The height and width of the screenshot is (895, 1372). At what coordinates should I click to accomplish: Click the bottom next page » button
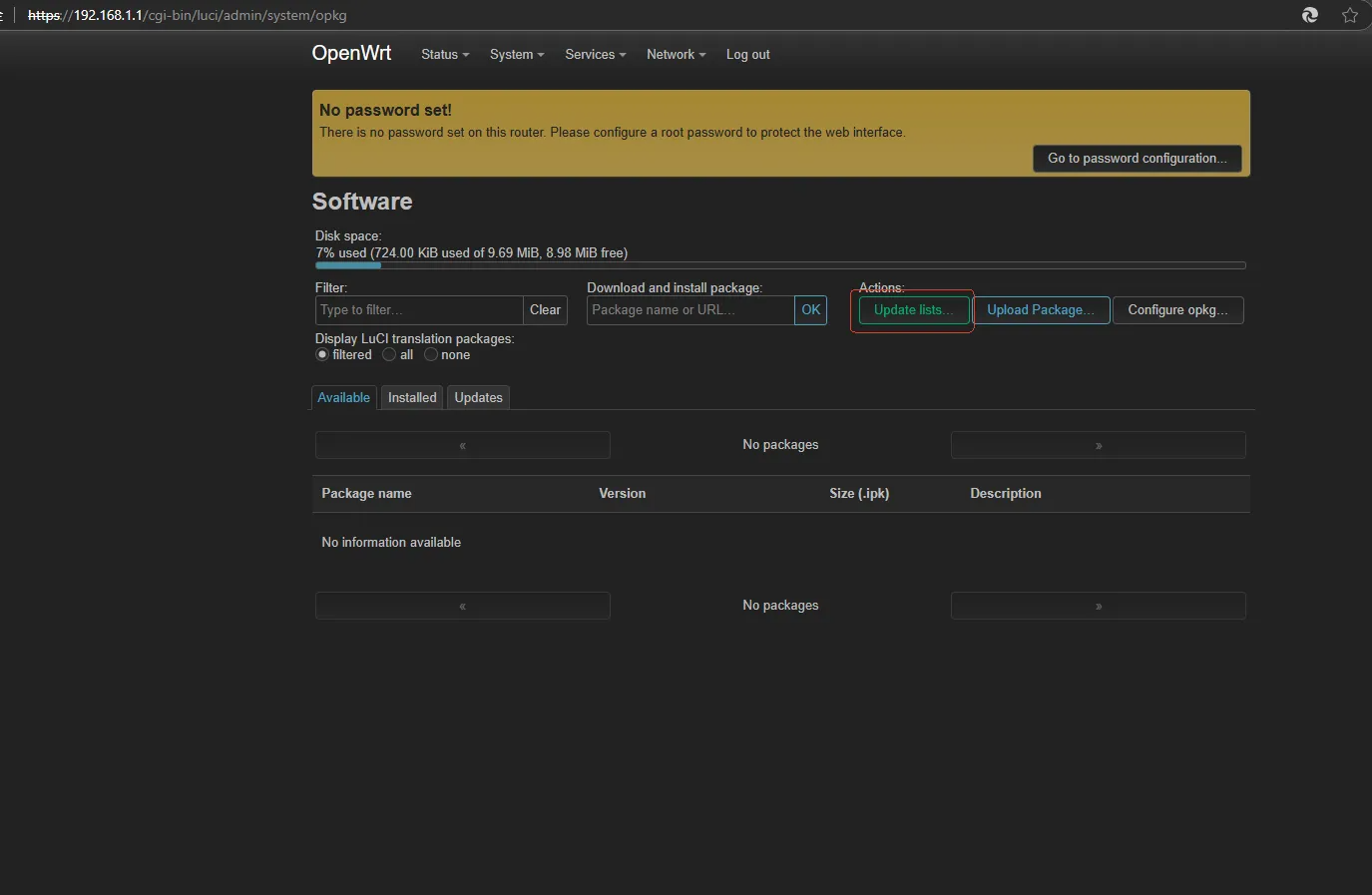pos(1099,606)
